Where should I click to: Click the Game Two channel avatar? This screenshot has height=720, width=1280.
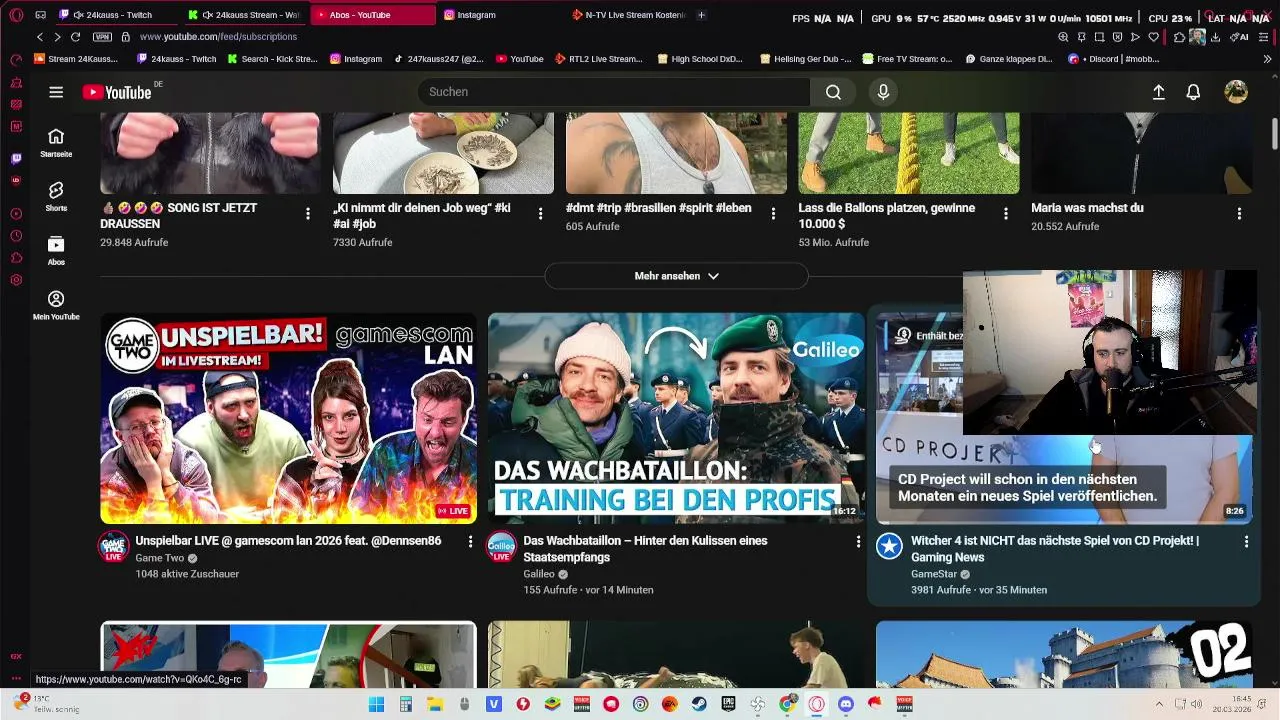tap(113, 547)
